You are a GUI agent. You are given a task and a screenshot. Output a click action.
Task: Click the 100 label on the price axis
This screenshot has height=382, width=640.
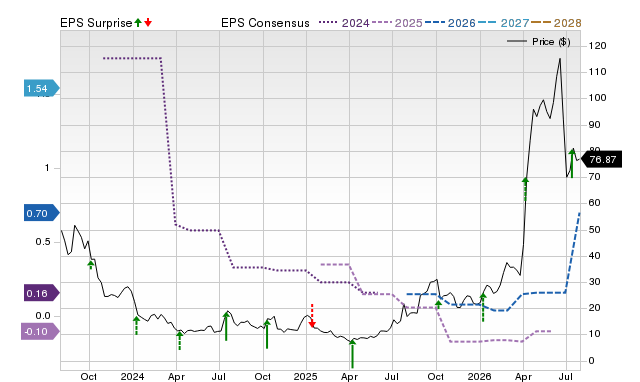(x=597, y=98)
